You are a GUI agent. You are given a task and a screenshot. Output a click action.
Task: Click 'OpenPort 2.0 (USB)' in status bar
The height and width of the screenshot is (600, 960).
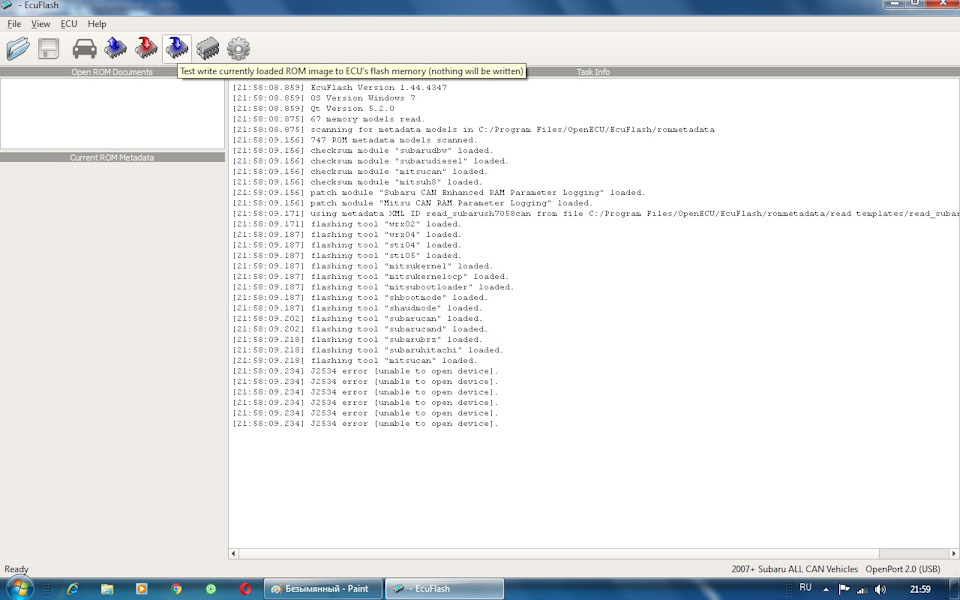pyautogui.click(x=902, y=569)
